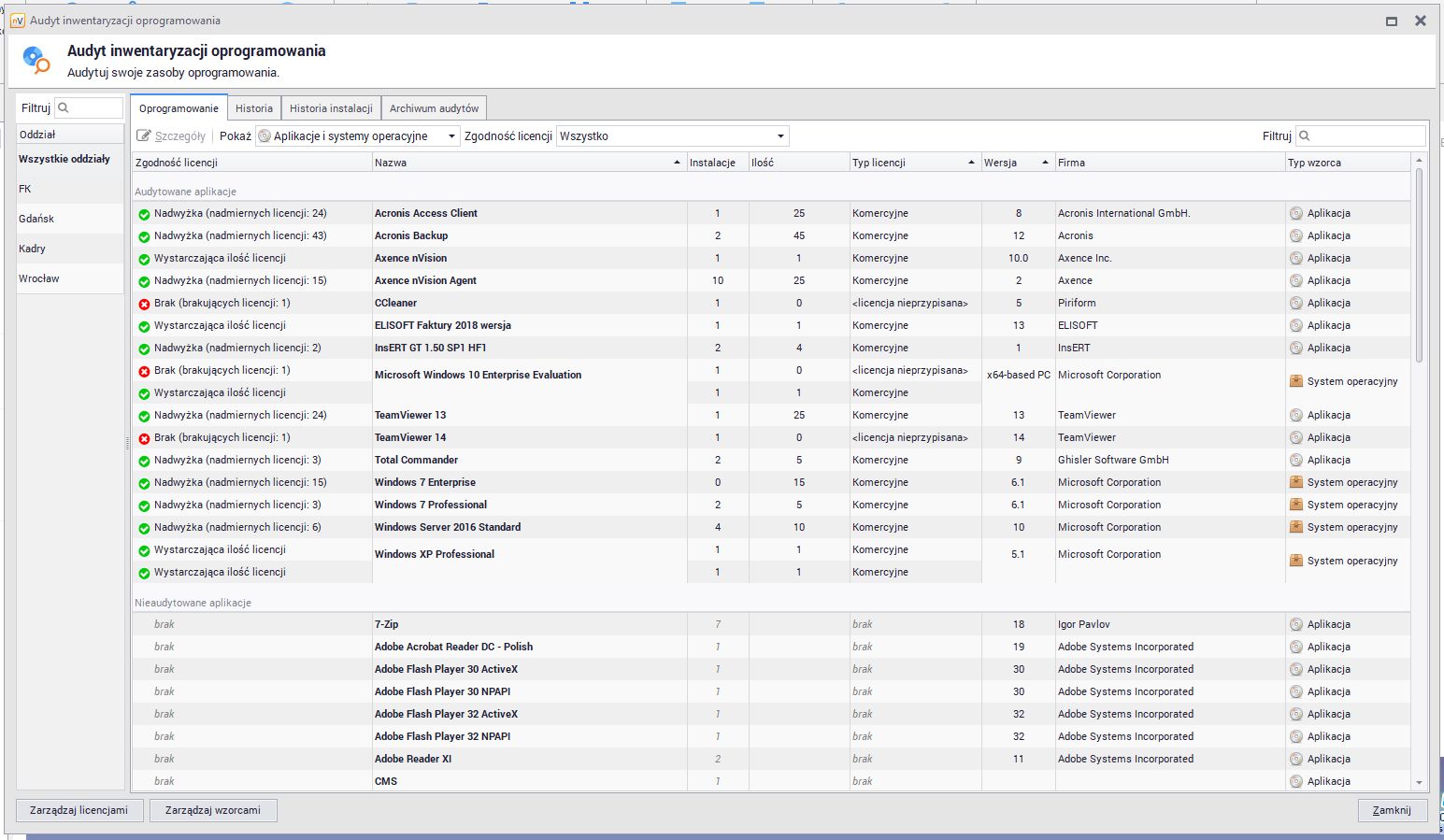Select the Kadry branch
Screen dimensions: 1444x840
point(70,249)
